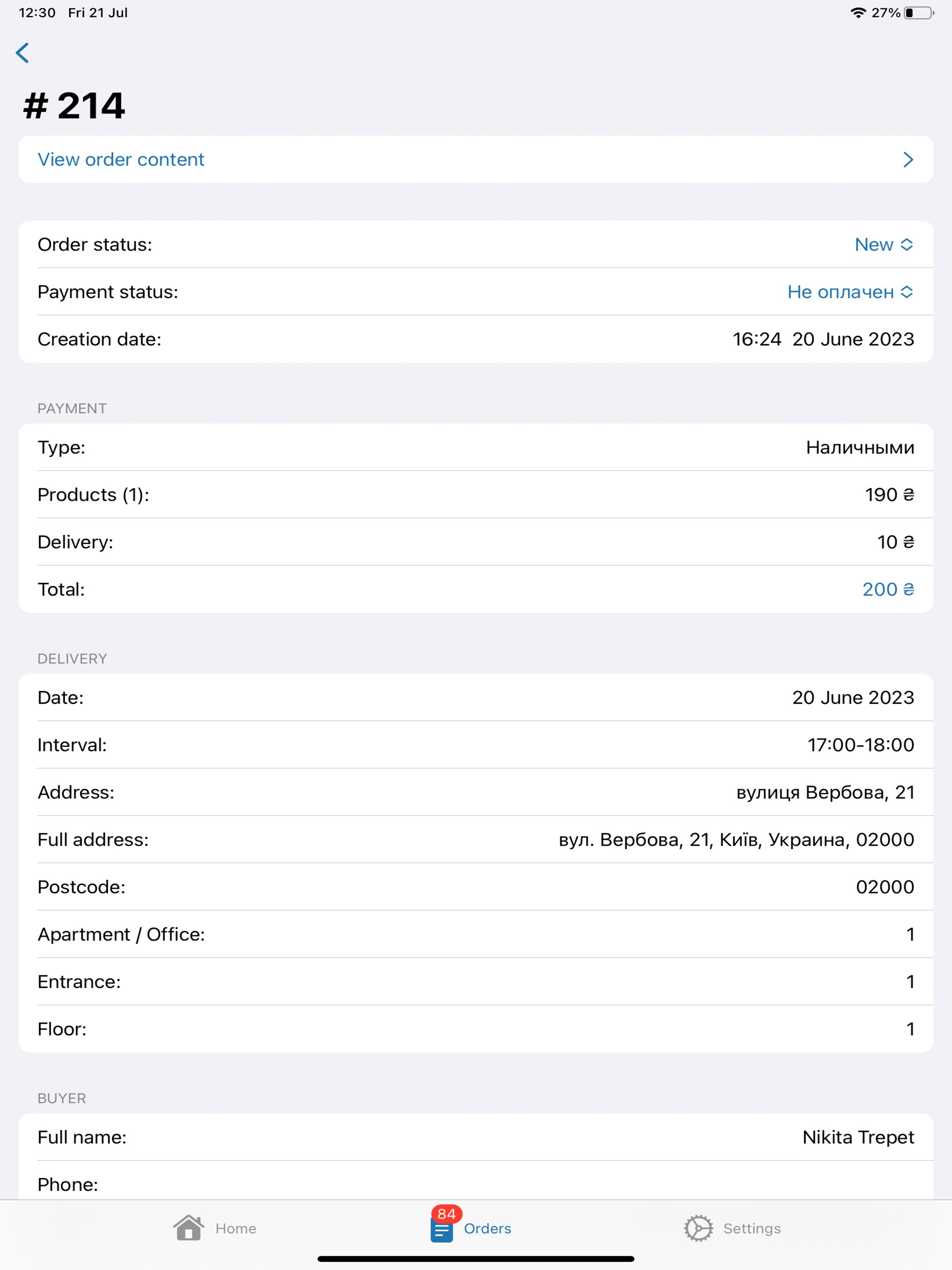Tap the Floor label

coord(62,1029)
